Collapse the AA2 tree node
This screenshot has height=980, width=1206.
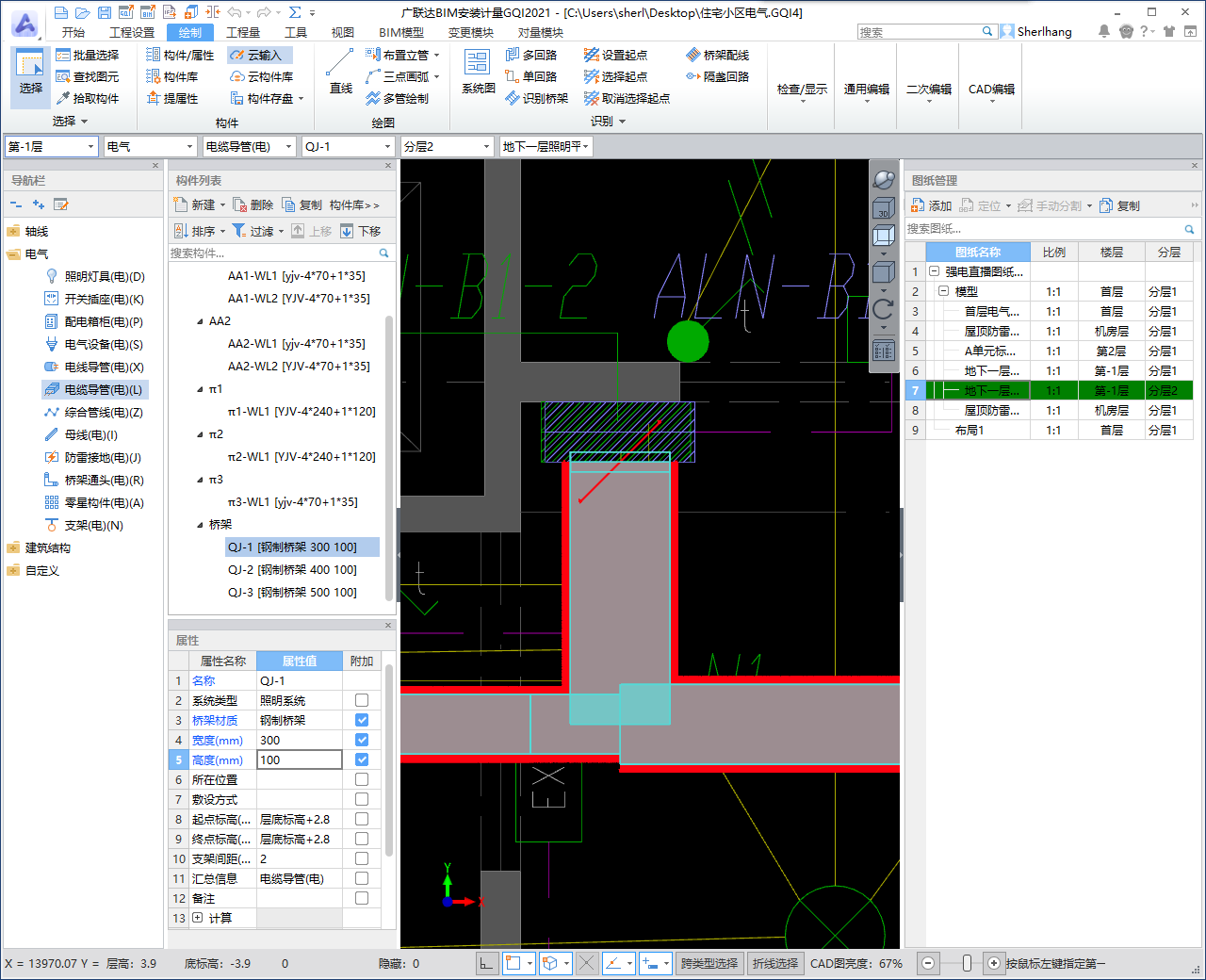point(200,321)
